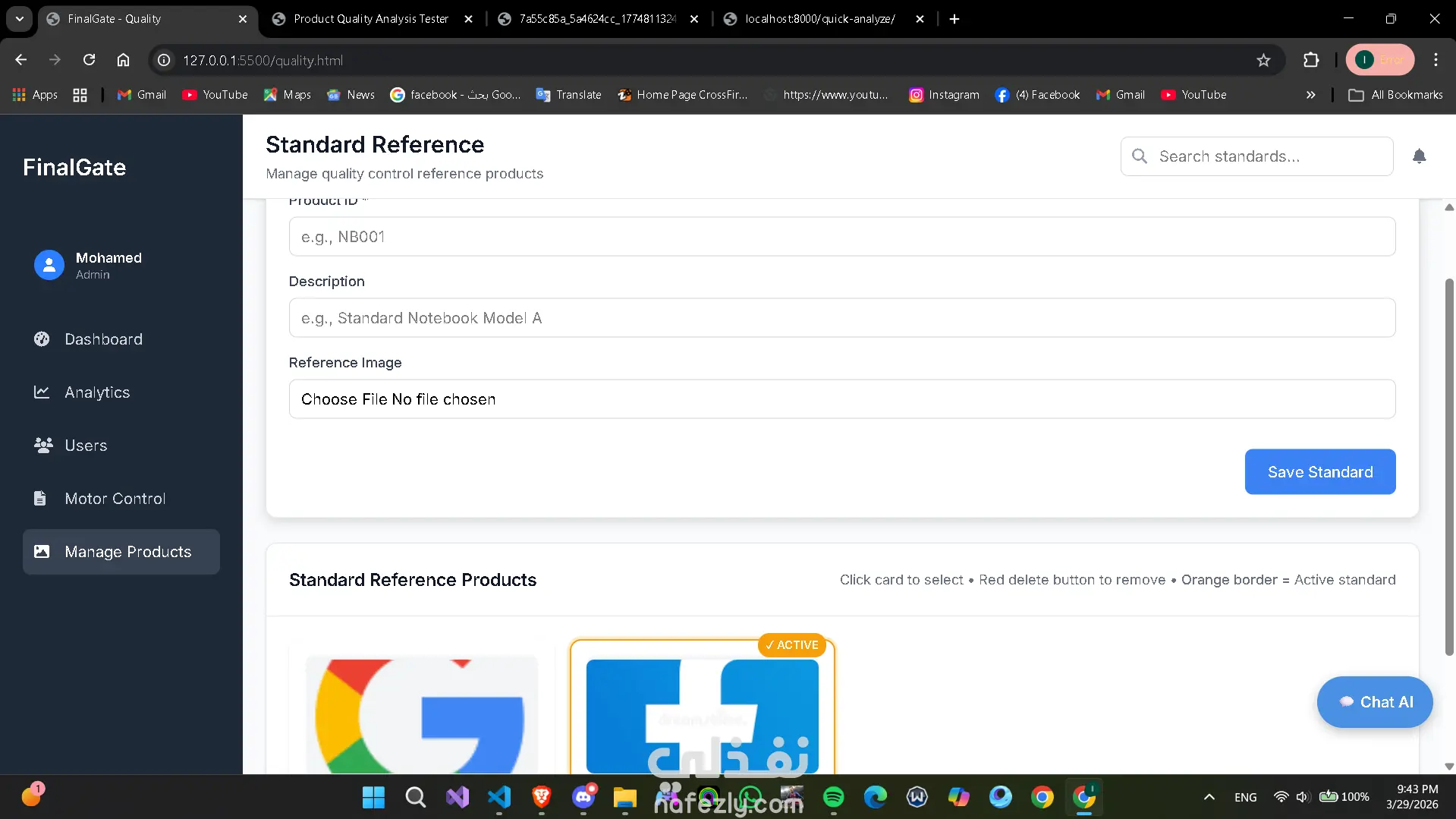The width and height of the screenshot is (1456, 819).
Task: Open the All Bookmarks folder
Action: point(1396,95)
